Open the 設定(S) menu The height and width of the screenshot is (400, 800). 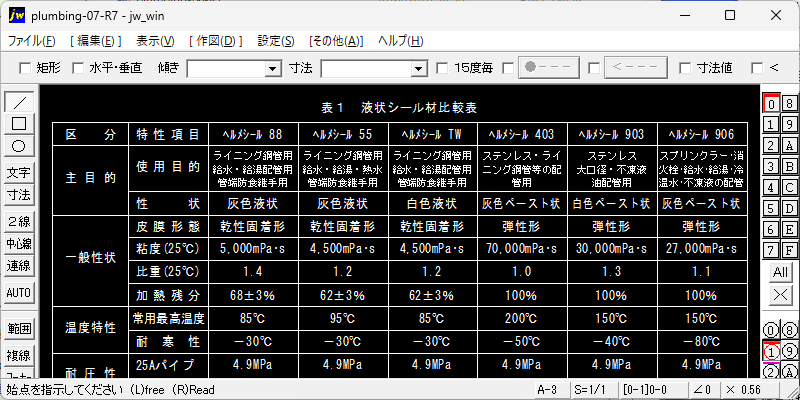(276, 41)
